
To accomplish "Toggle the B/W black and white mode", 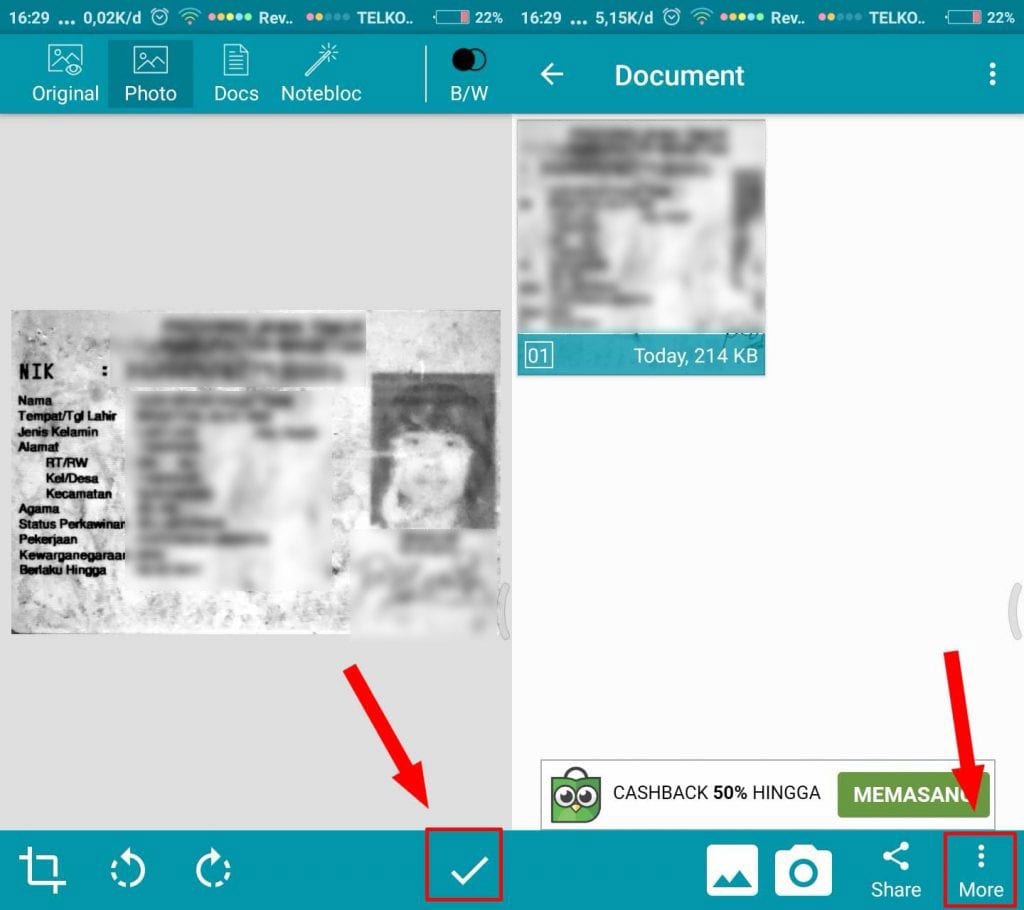I will tap(469, 74).
